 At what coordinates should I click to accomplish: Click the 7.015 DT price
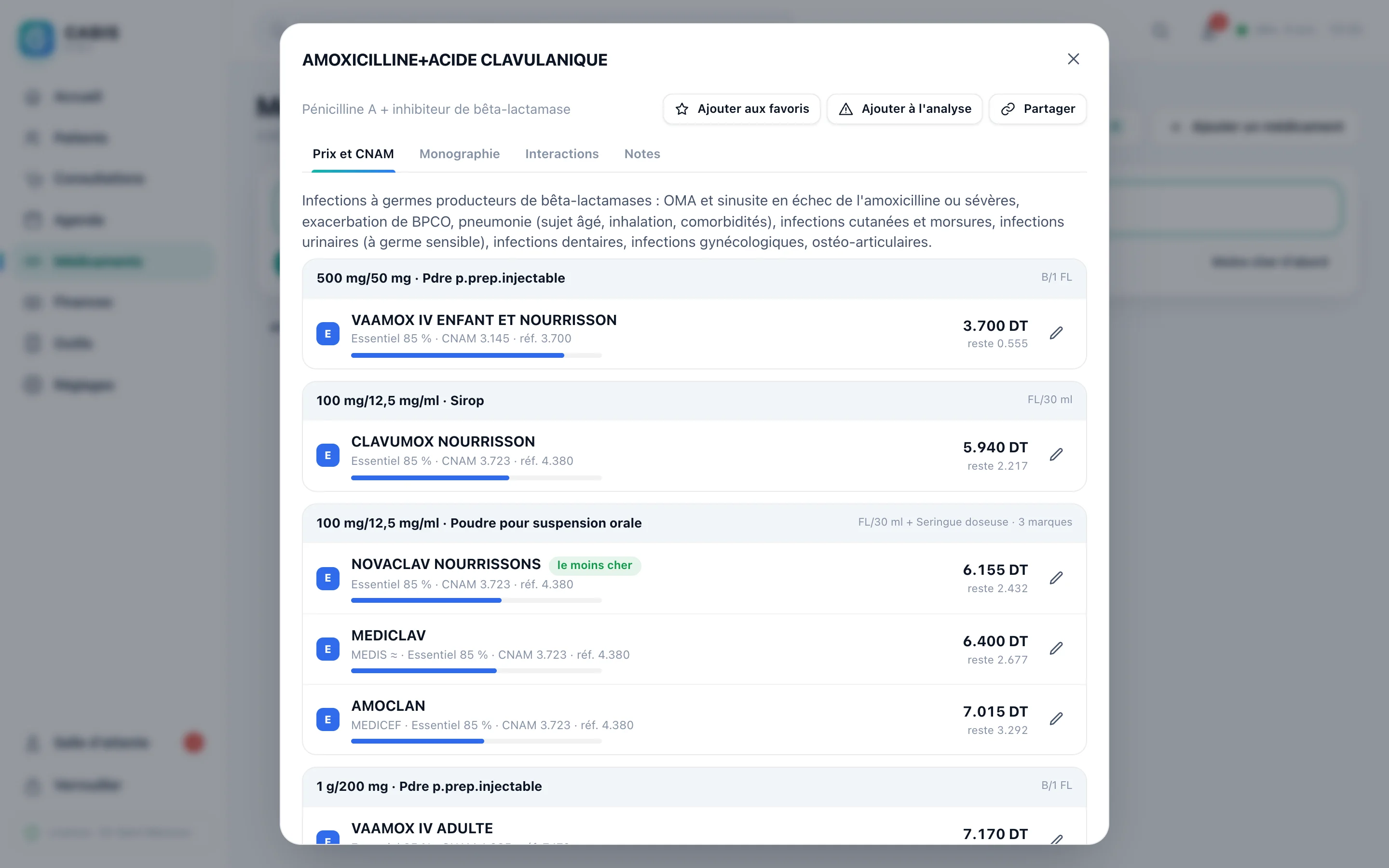994,712
